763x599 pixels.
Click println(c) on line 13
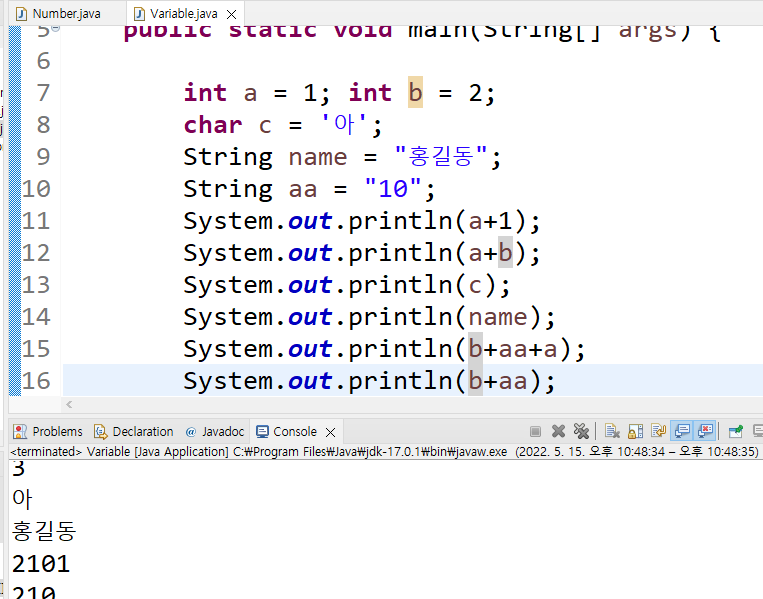click(422, 285)
